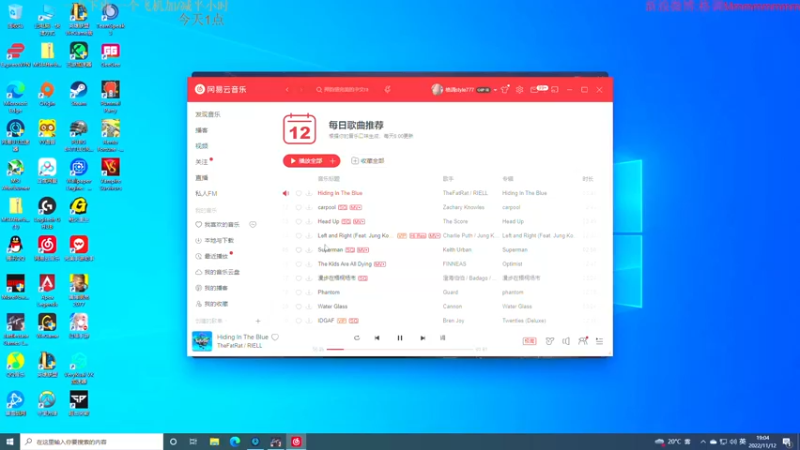Click the 收藏全部 button
The height and width of the screenshot is (450, 800).
point(368,161)
